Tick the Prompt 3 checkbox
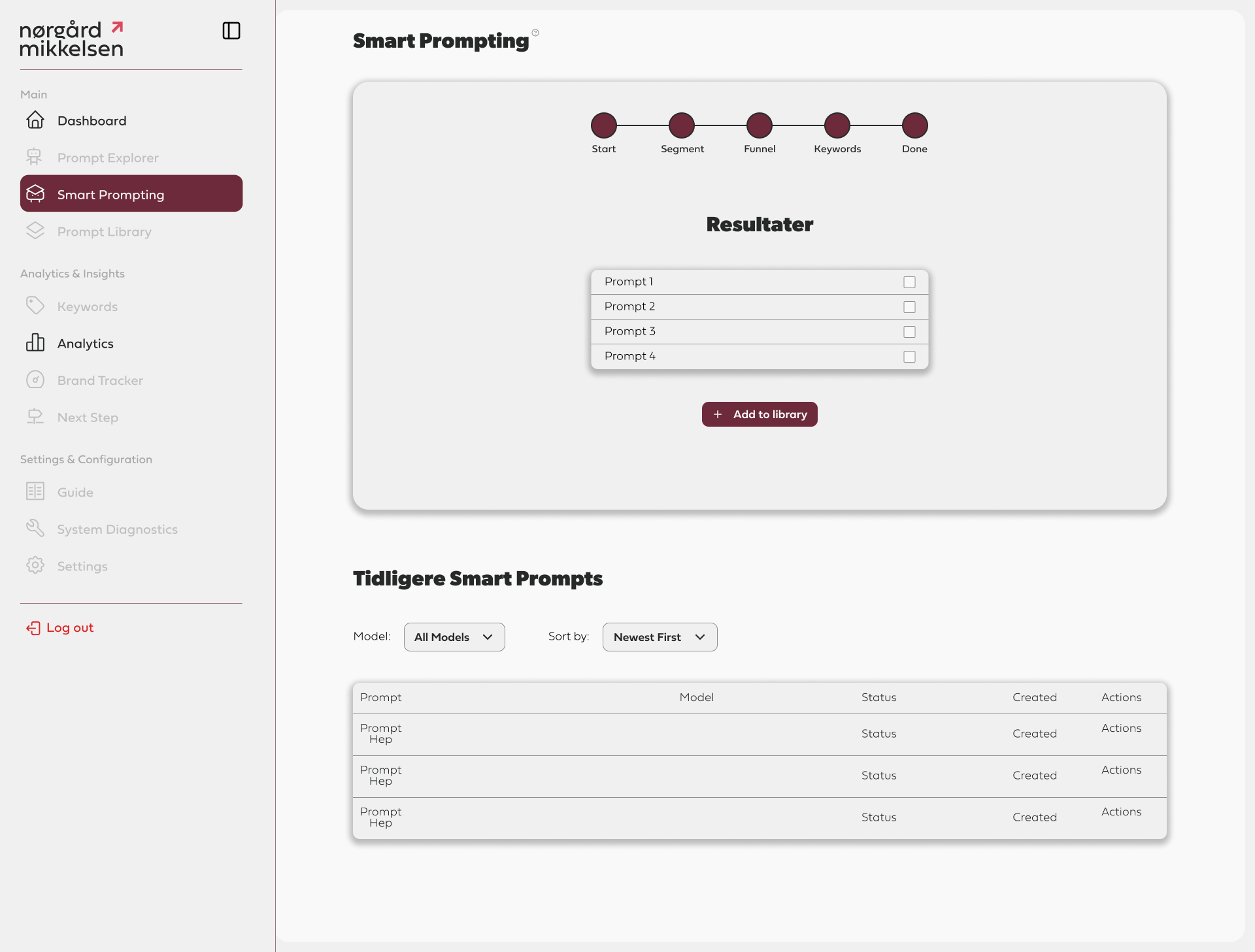The height and width of the screenshot is (952, 1255). point(909,332)
